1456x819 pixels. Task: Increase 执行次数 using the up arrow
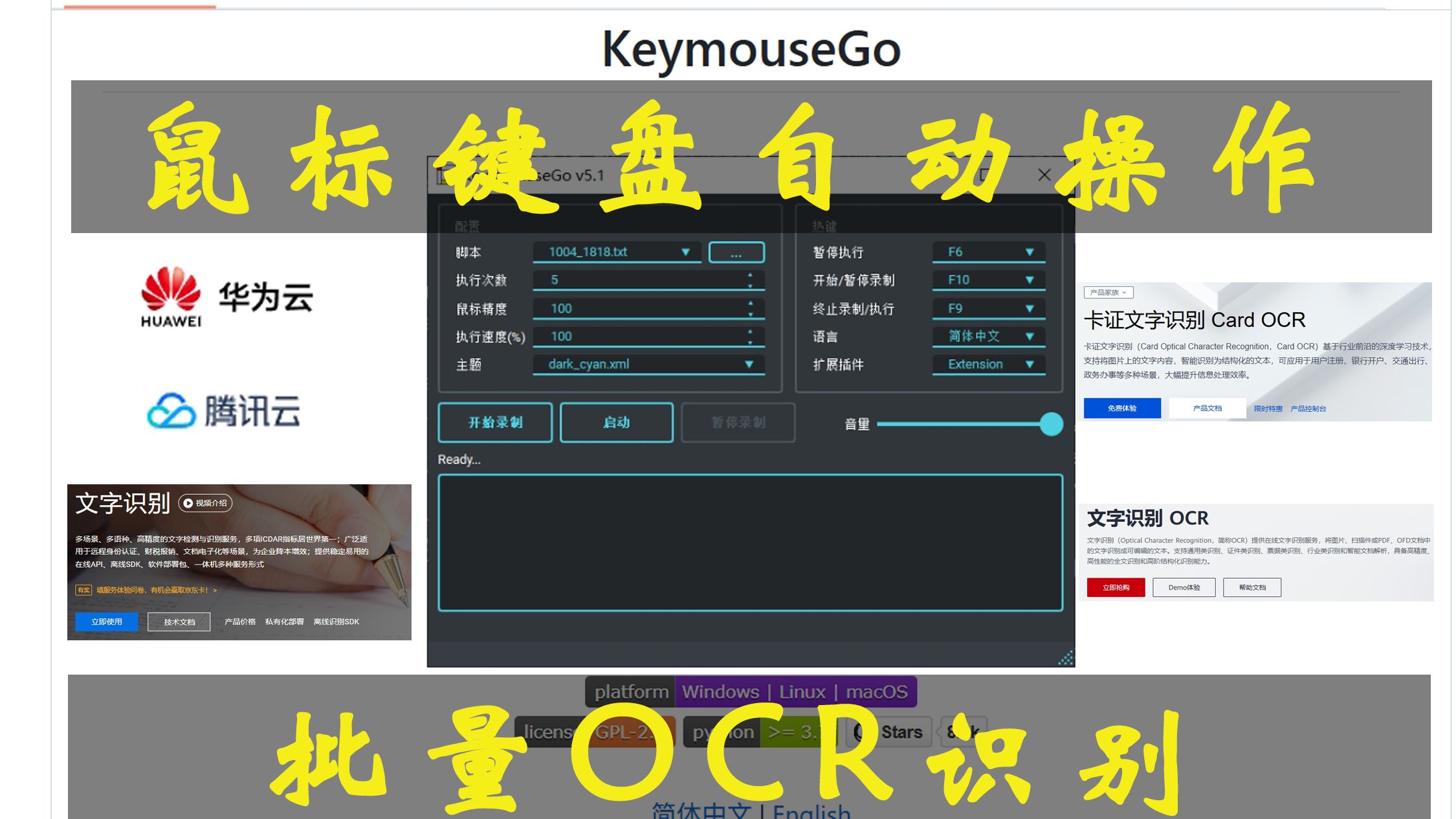750,276
